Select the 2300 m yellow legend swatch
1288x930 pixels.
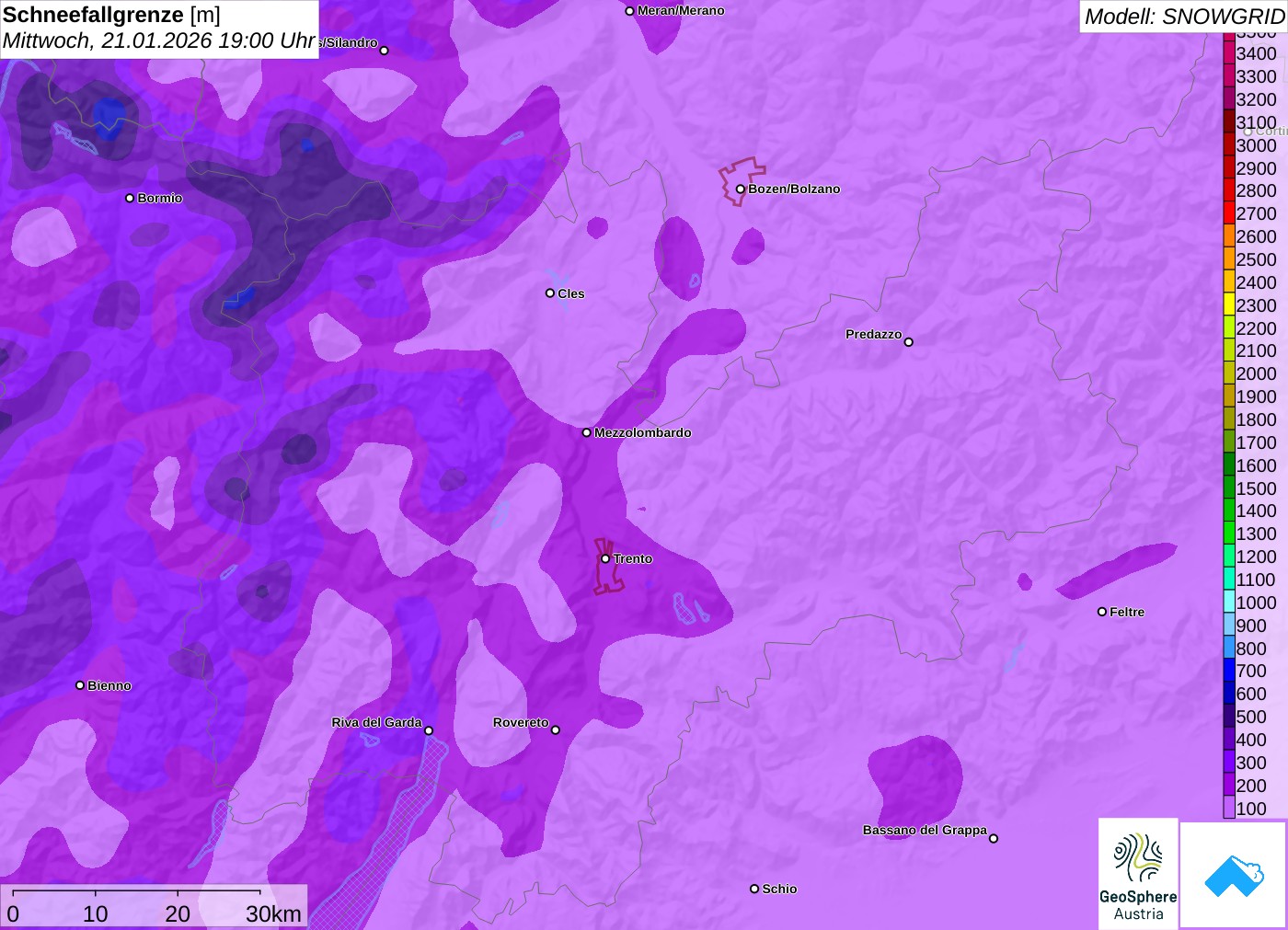[1229, 305]
